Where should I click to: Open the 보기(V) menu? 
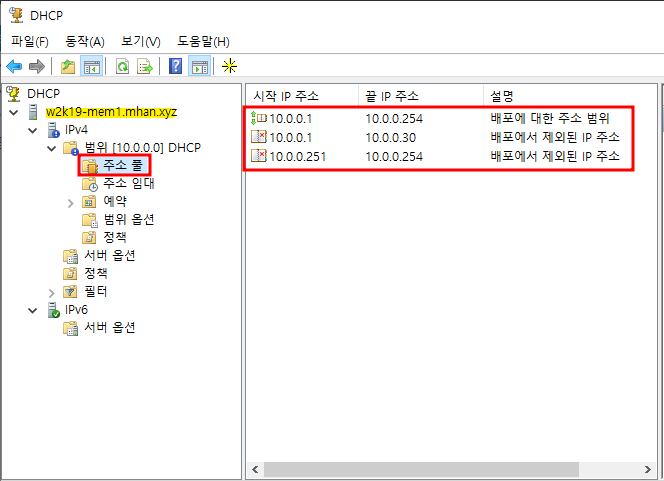click(141, 41)
